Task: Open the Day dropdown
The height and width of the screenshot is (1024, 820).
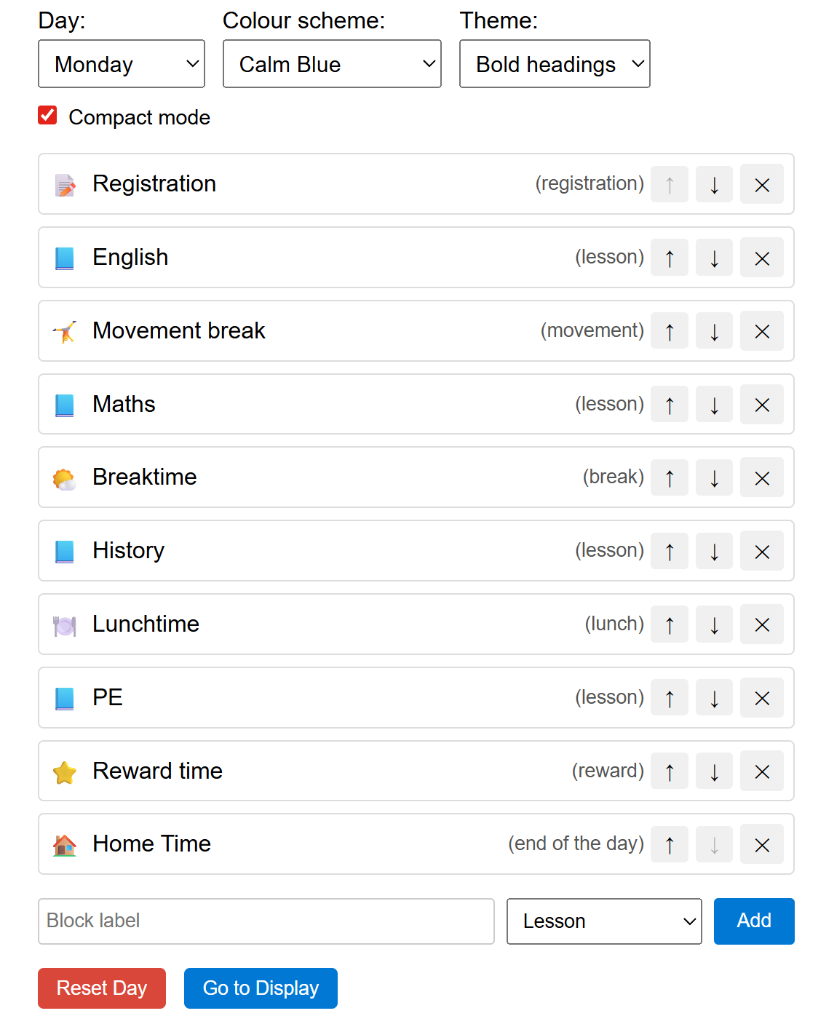Action: coord(121,63)
